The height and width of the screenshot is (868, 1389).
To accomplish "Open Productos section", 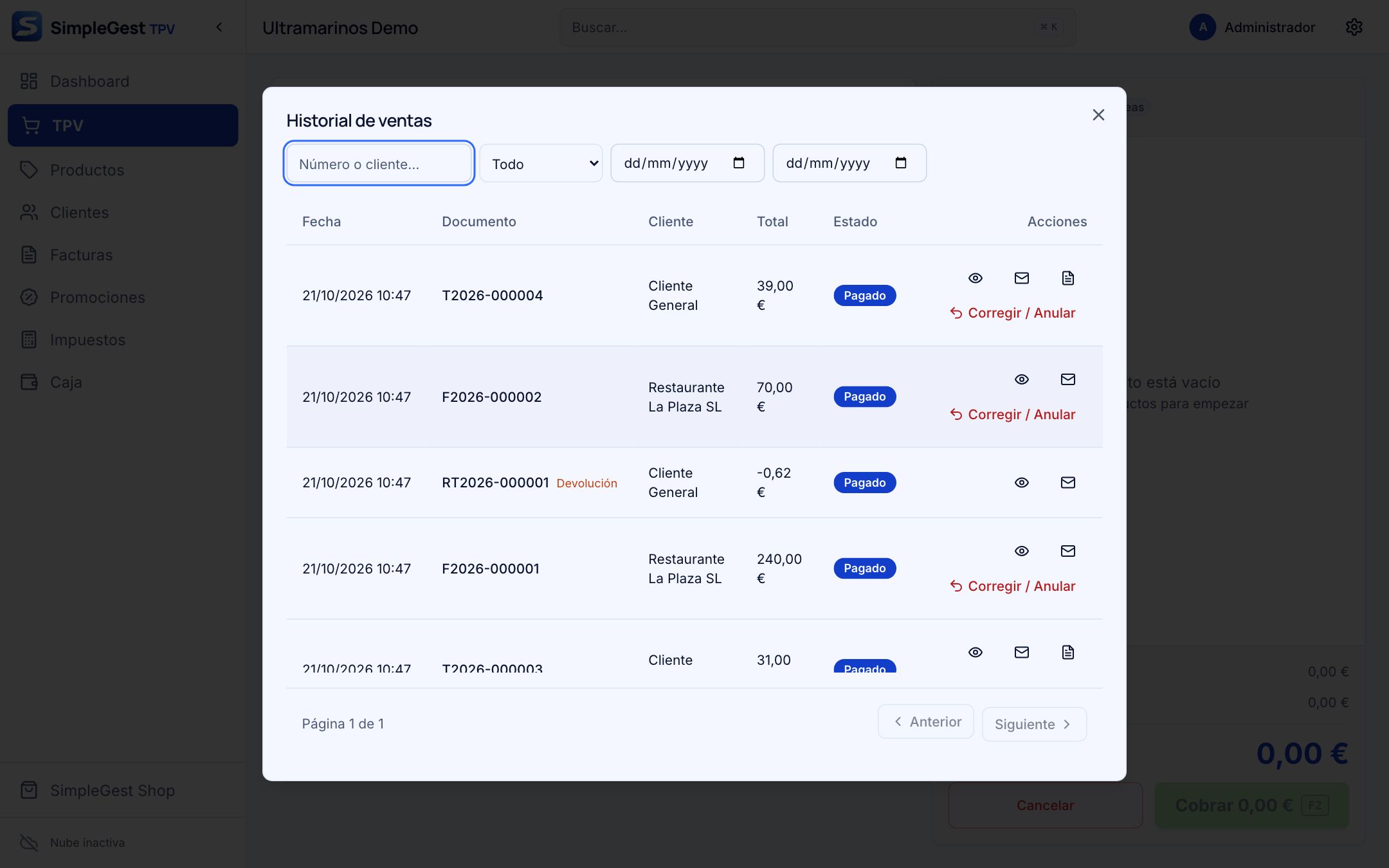I will [123, 170].
